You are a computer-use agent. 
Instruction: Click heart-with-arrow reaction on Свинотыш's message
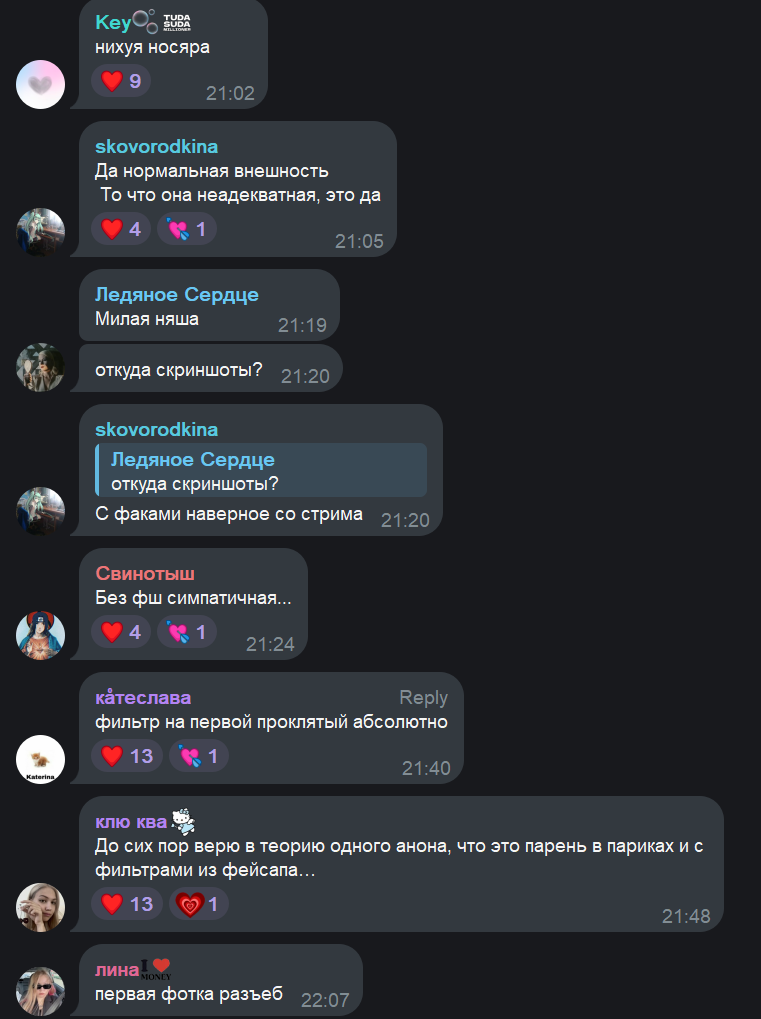pos(187,632)
